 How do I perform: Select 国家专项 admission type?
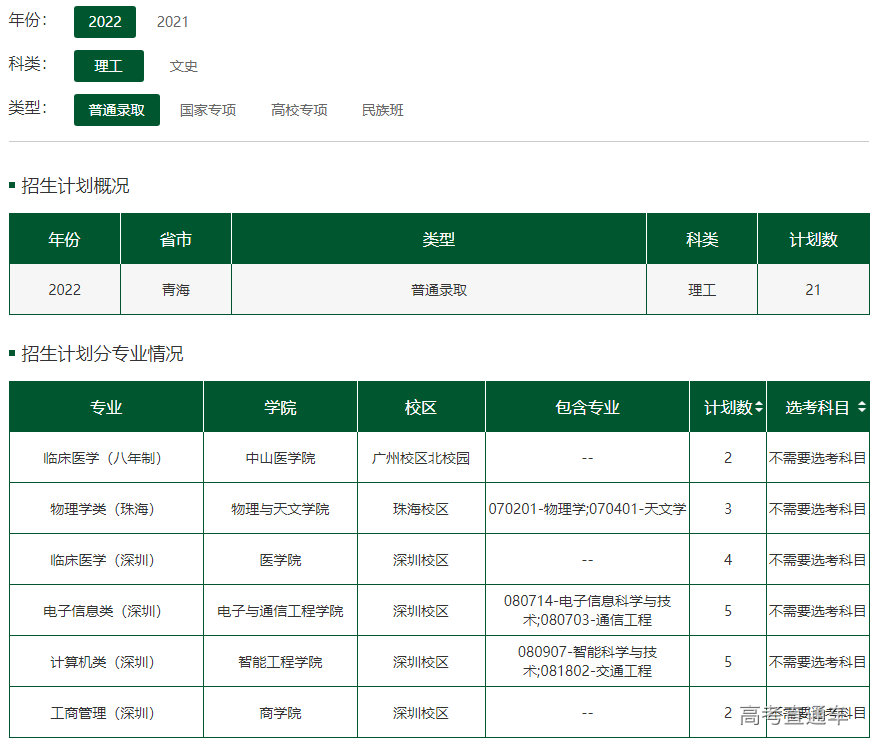pos(208,110)
